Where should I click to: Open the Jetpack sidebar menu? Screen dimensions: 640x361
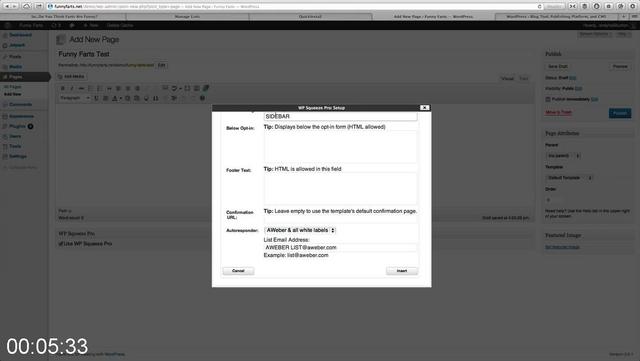tap(17, 45)
